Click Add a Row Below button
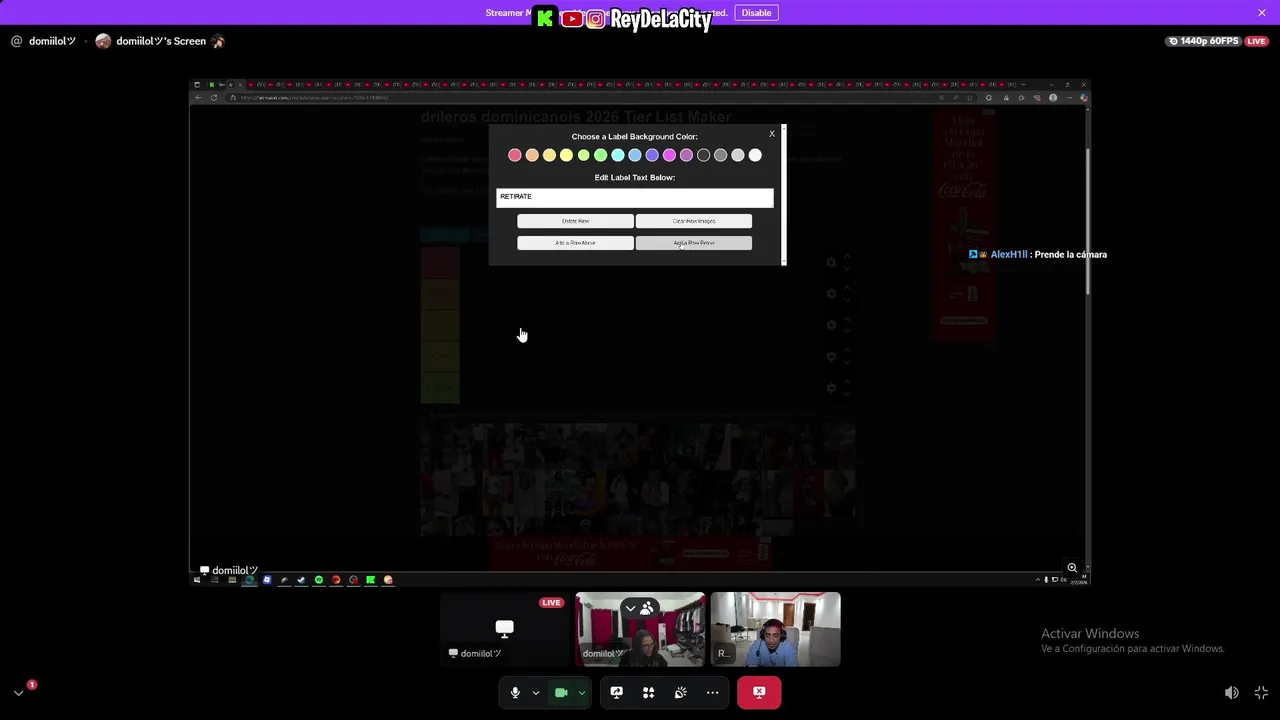 [694, 243]
